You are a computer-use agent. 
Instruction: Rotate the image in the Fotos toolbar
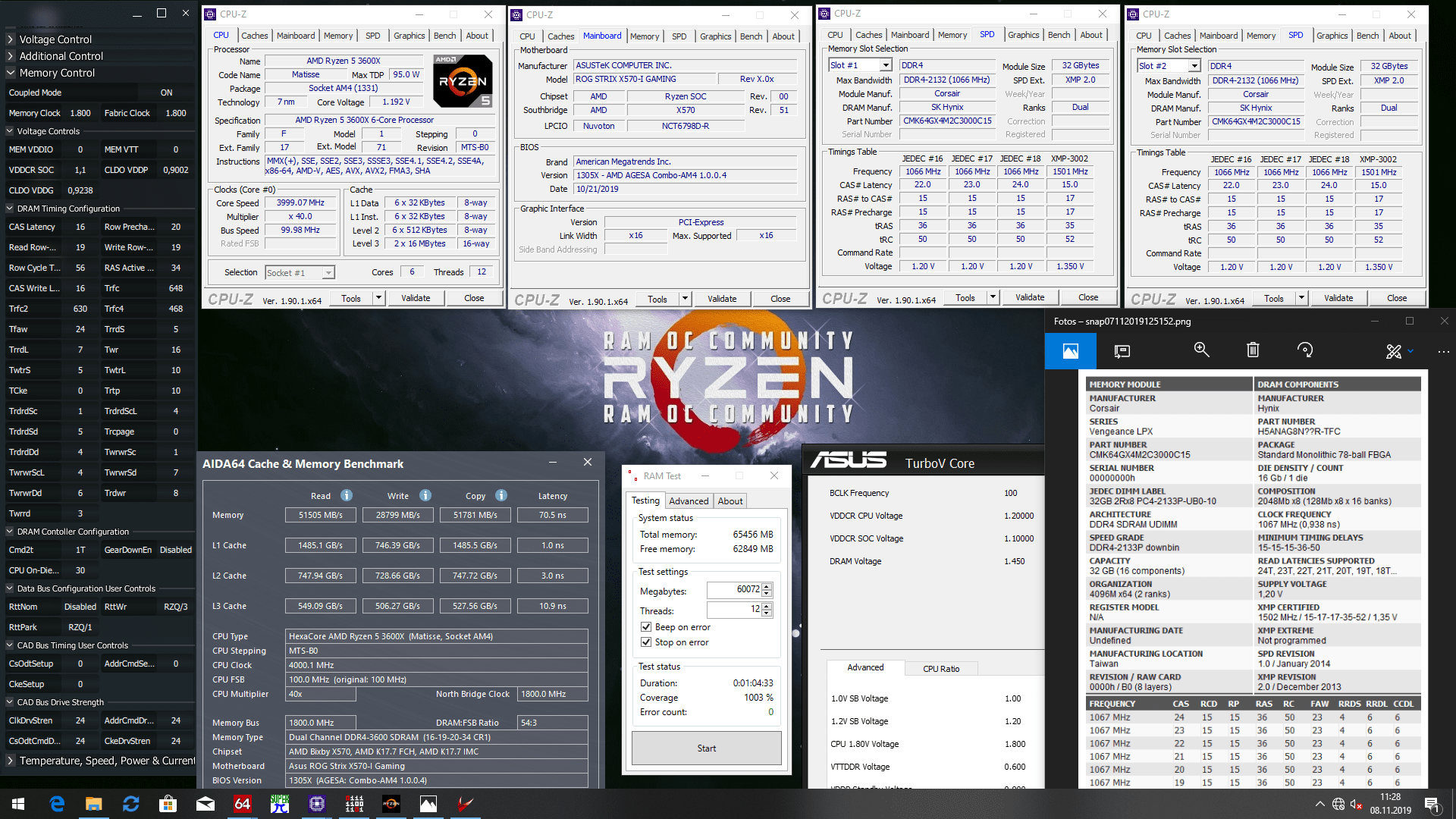1304,350
